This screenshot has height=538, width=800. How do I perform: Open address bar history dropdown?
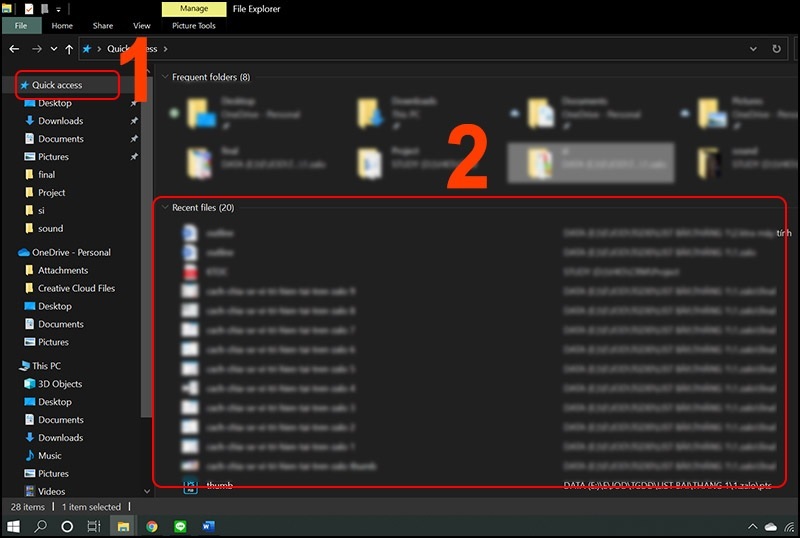(755, 48)
